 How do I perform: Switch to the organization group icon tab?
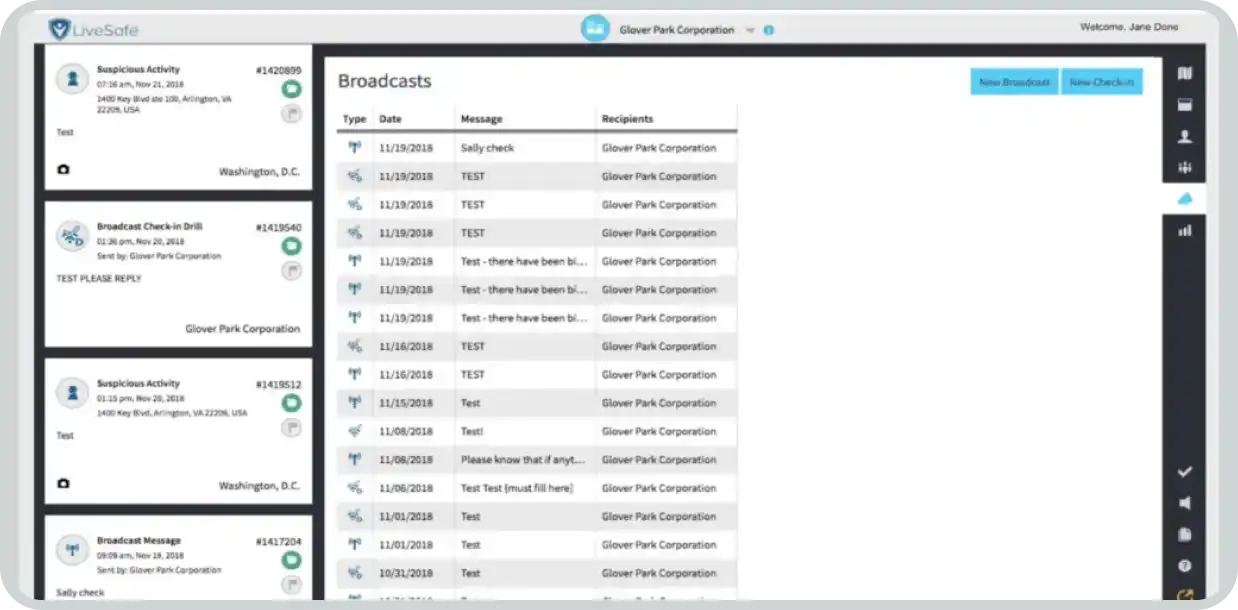click(1185, 168)
